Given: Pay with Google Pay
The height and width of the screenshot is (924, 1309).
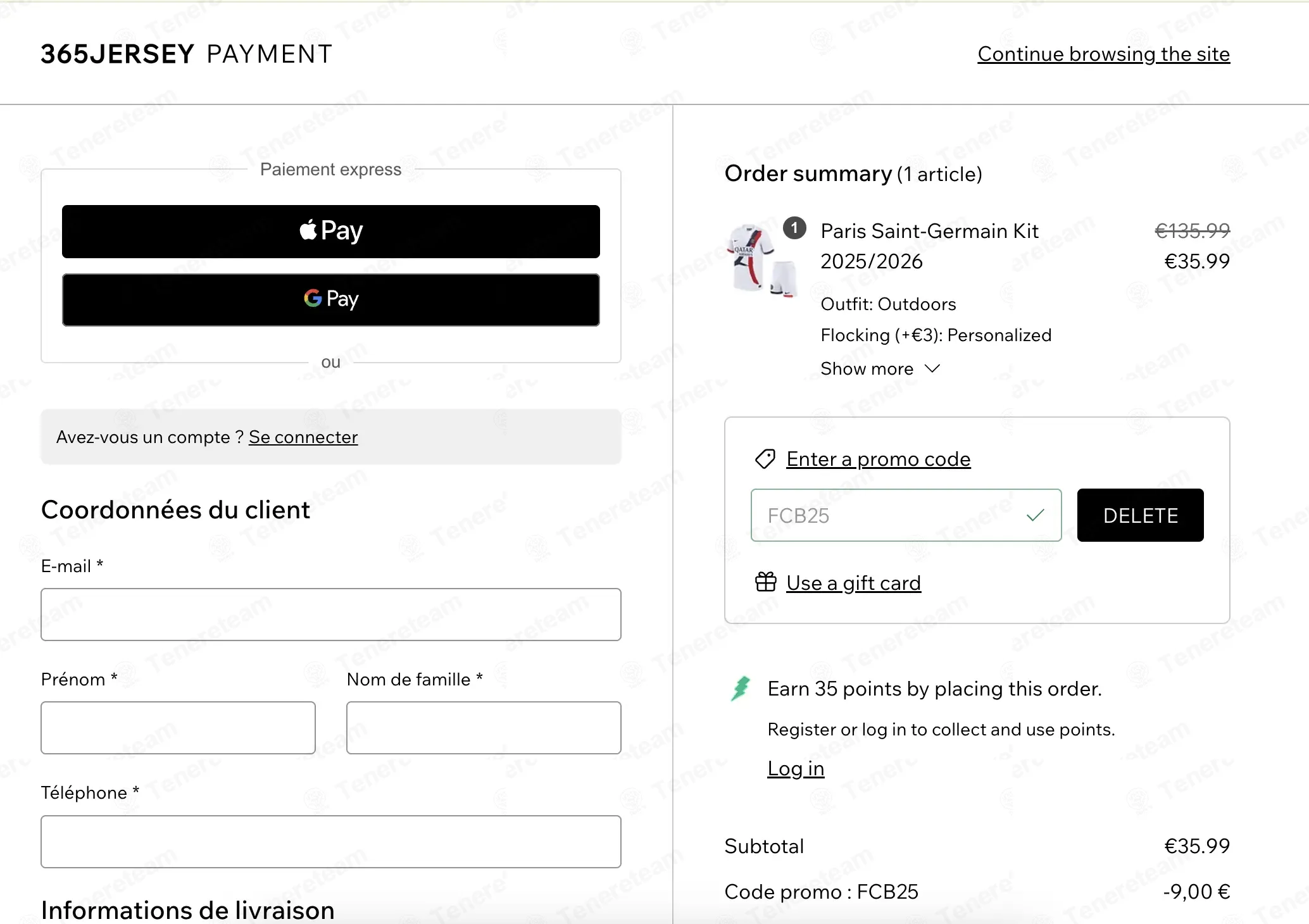Looking at the screenshot, I should point(330,300).
